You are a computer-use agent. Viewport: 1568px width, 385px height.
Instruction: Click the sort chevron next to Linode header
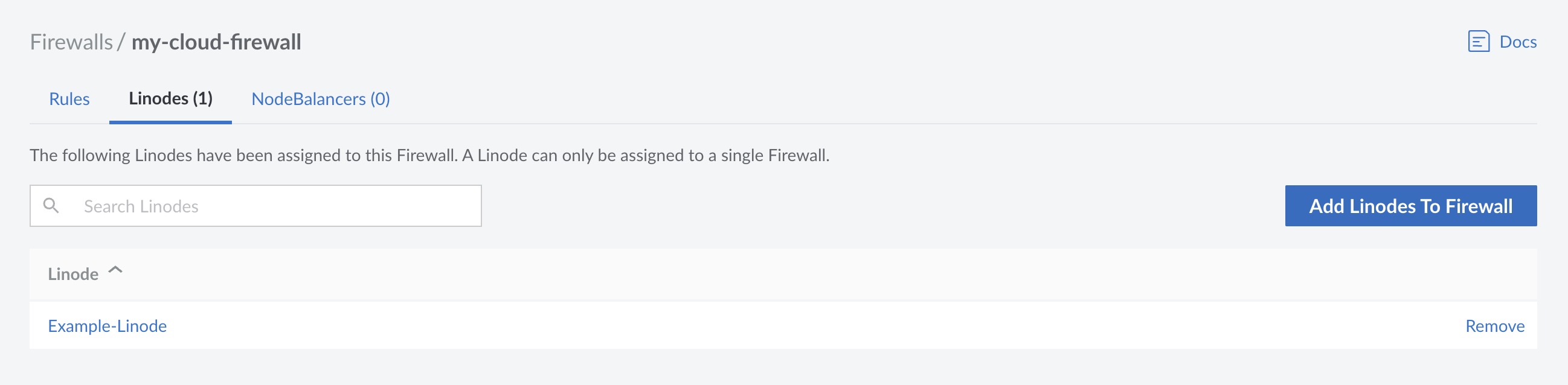(x=114, y=272)
